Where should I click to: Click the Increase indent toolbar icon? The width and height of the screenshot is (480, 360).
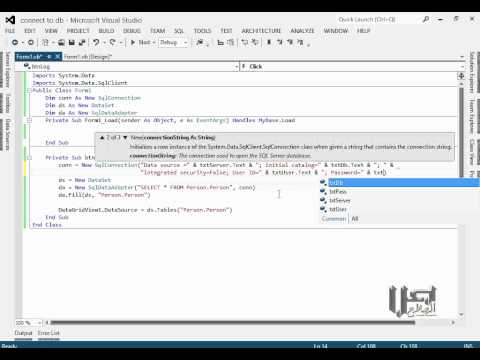point(255,42)
